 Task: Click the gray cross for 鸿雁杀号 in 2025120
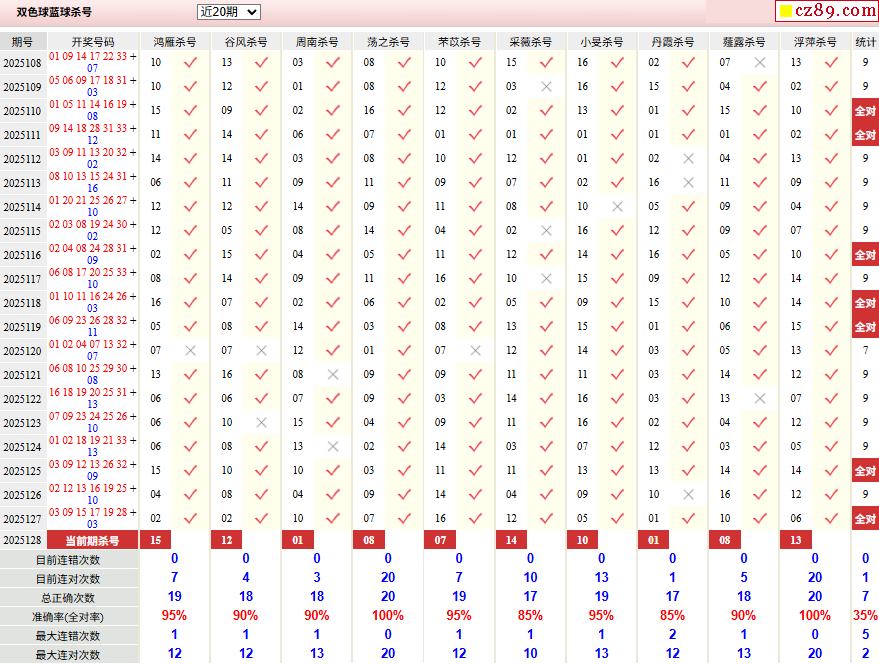click(191, 350)
